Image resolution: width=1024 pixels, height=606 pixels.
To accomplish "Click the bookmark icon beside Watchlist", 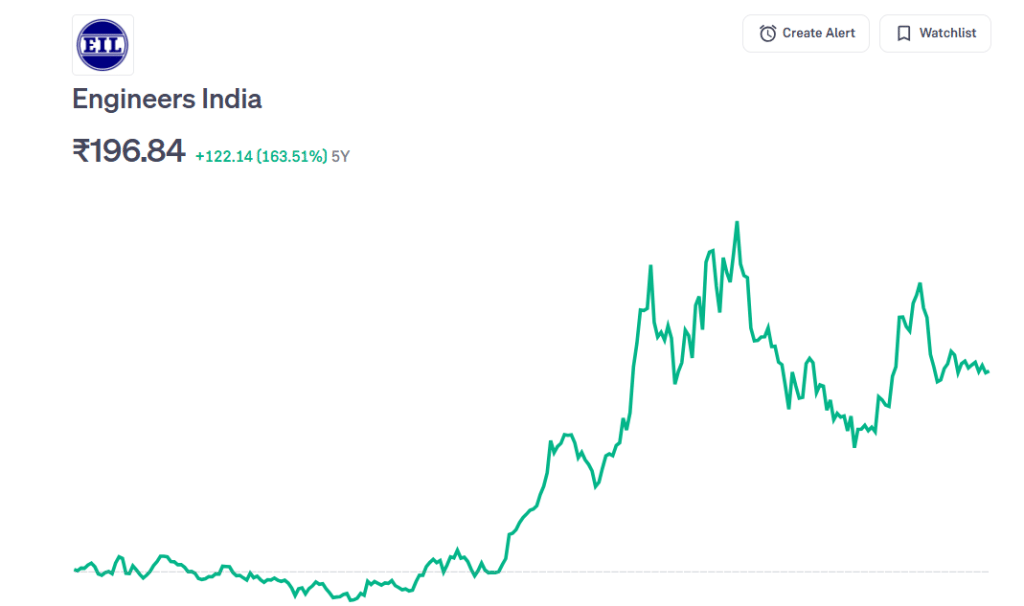I will pos(903,34).
